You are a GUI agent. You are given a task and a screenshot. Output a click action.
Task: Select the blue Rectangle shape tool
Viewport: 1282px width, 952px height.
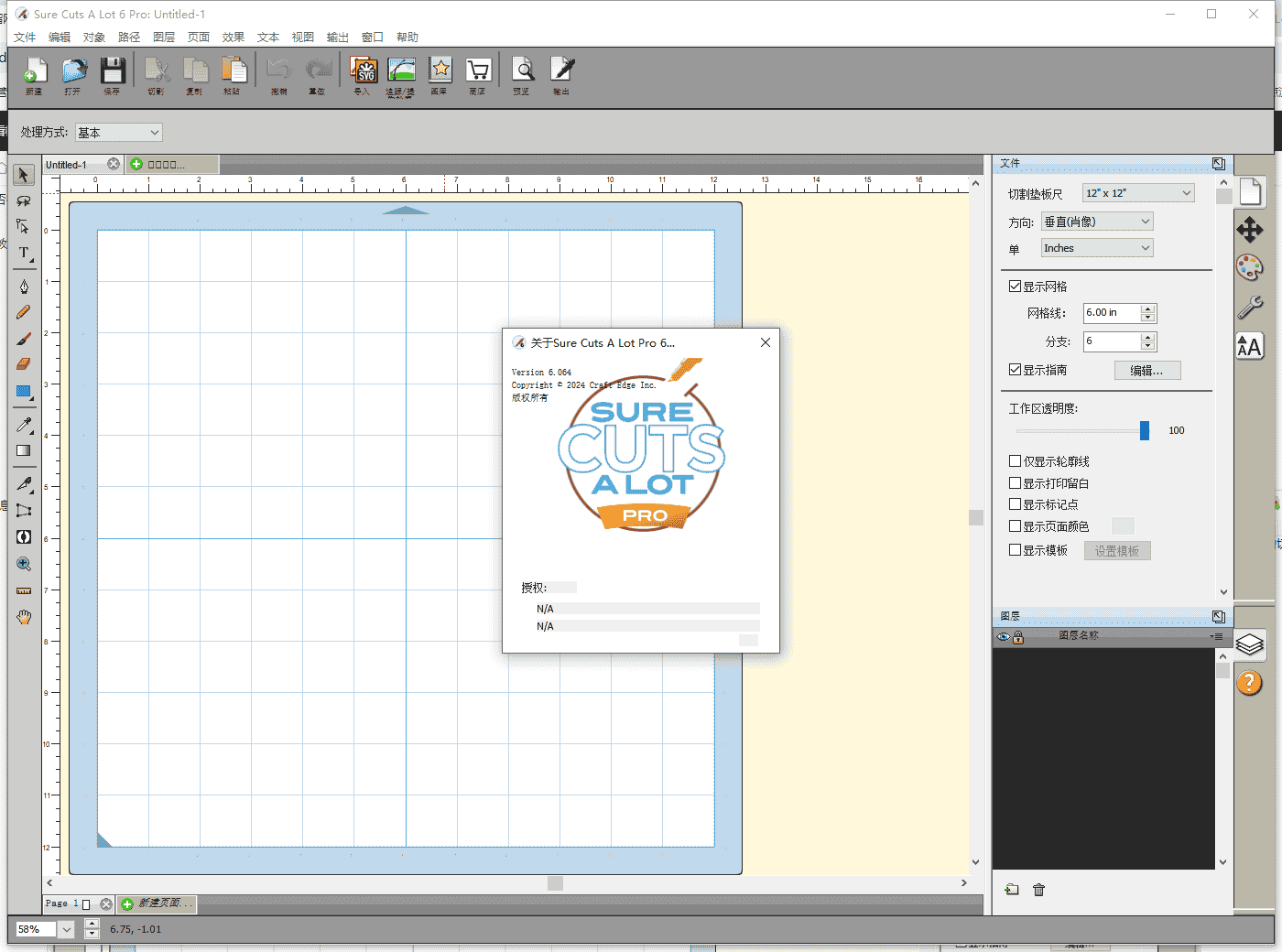pyautogui.click(x=24, y=392)
